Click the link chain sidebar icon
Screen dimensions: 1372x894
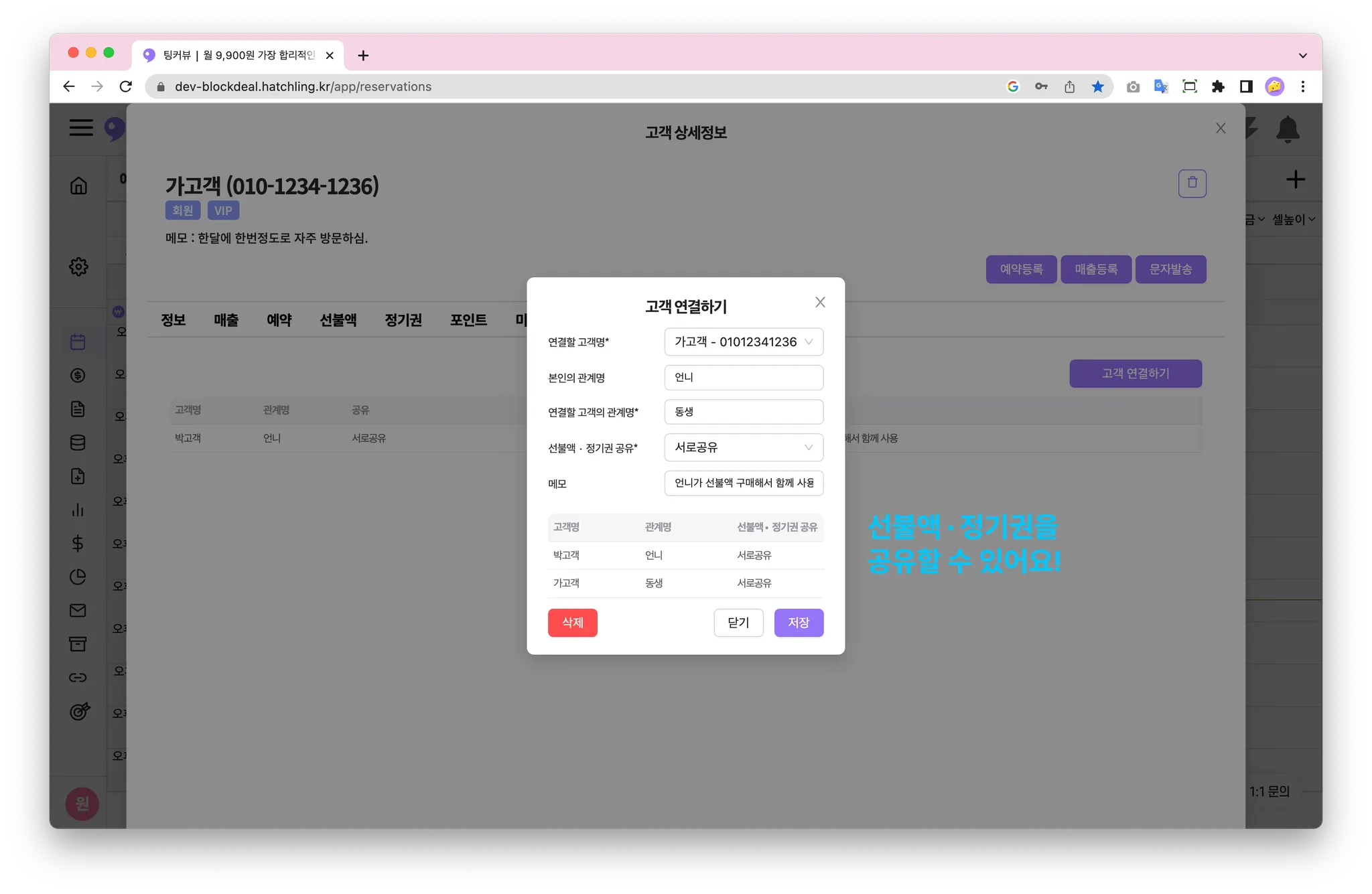pyautogui.click(x=78, y=677)
